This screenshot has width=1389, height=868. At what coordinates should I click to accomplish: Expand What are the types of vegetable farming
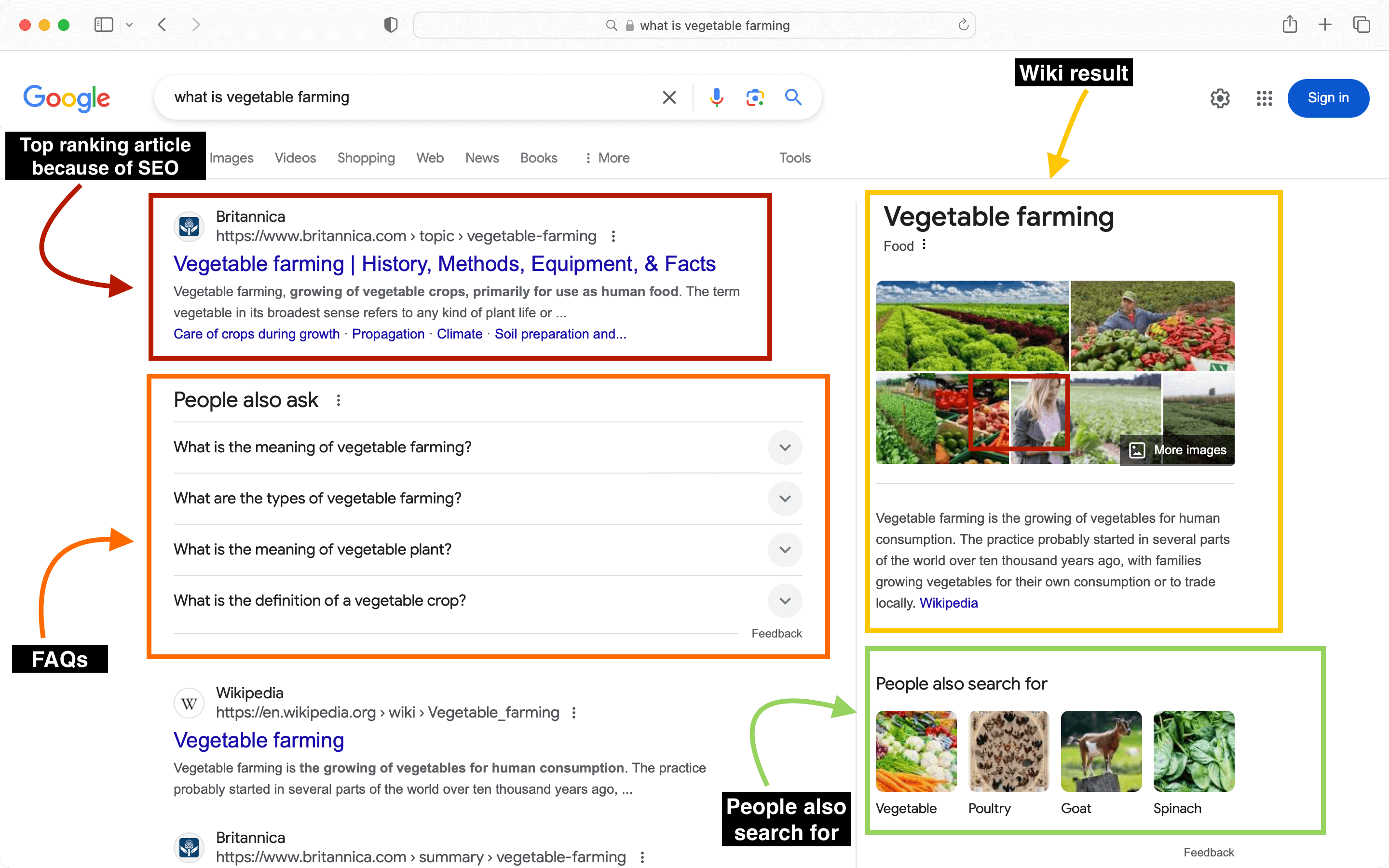point(487,498)
